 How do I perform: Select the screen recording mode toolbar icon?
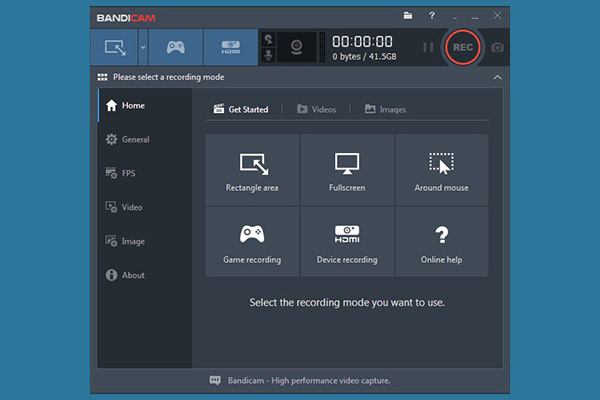(114, 47)
